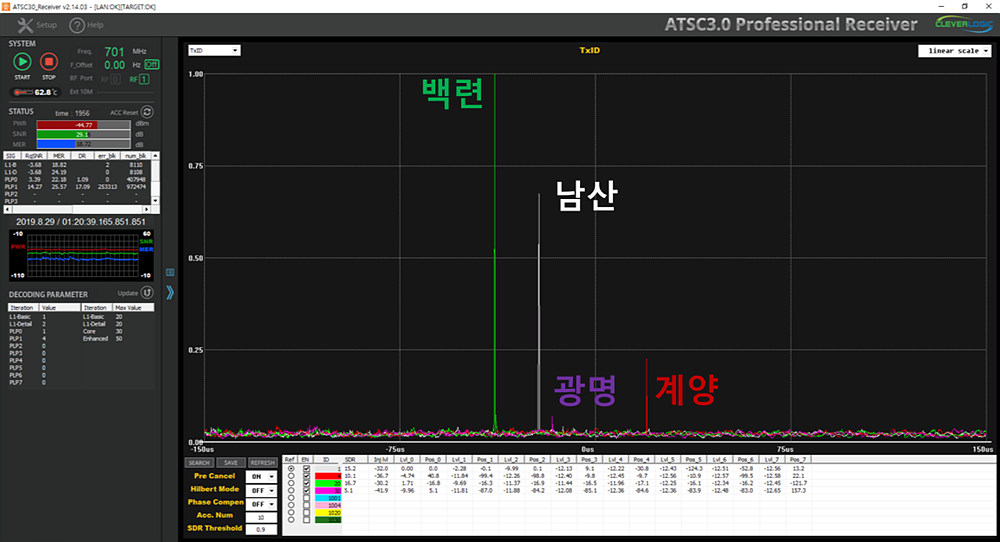Image resolution: width=1000 pixels, height=542 pixels.
Task: Select Ref radio button for ID 1
Action: (291, 469)
